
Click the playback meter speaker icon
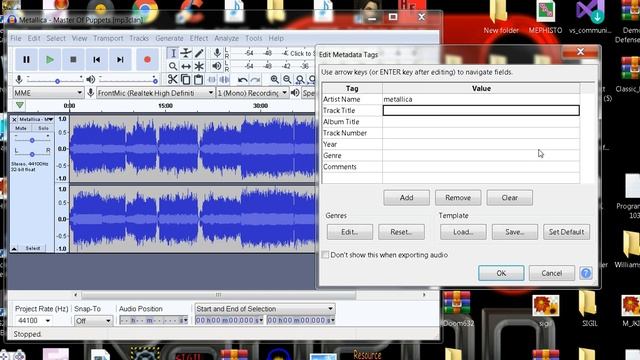[x=217, y=66]
